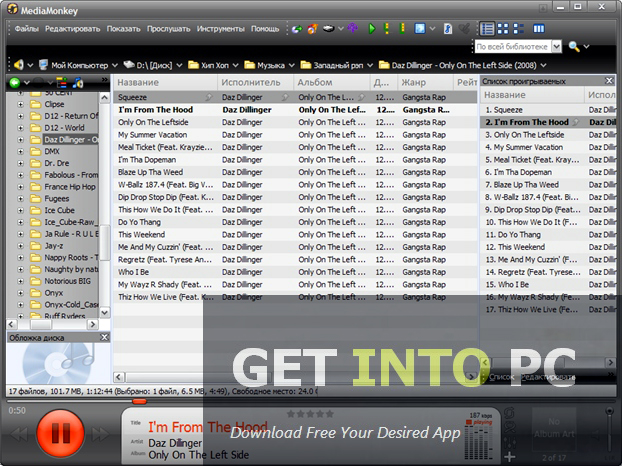Select the Blaze Up Tha Weed track row
Screen dimensions: 622x466
[x=295, y=172]
